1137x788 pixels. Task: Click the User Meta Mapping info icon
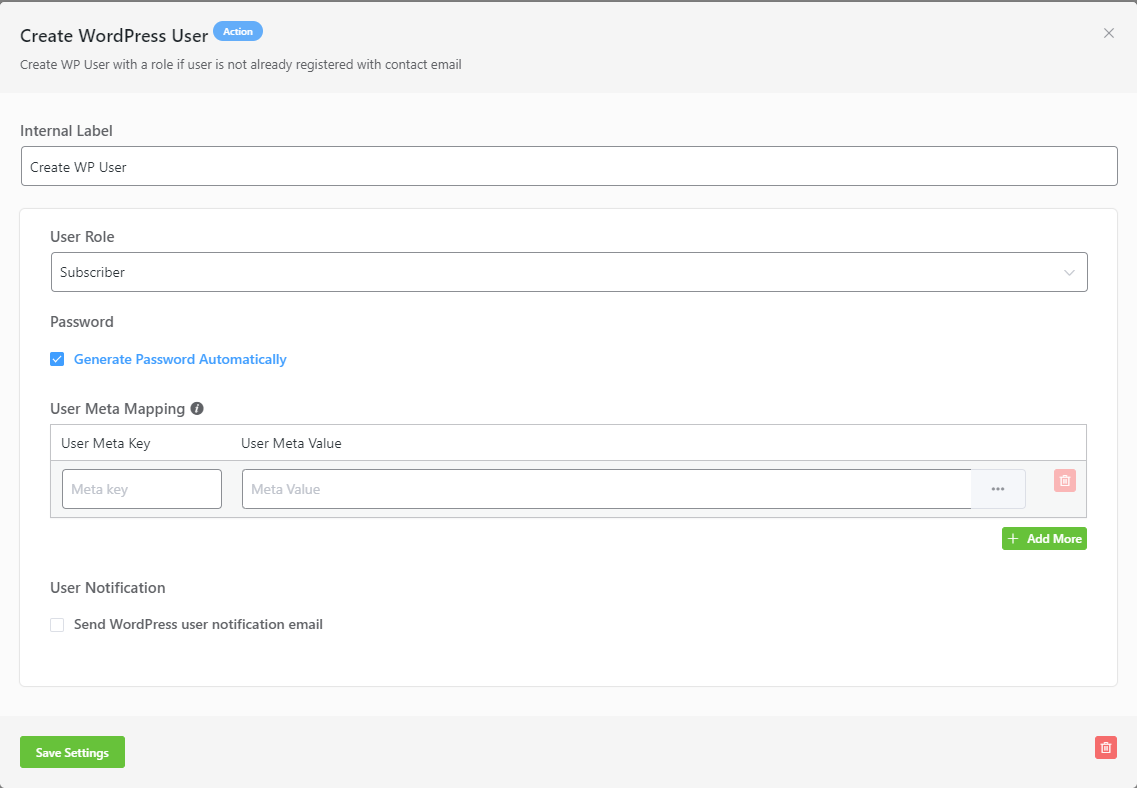click(197, 409)
